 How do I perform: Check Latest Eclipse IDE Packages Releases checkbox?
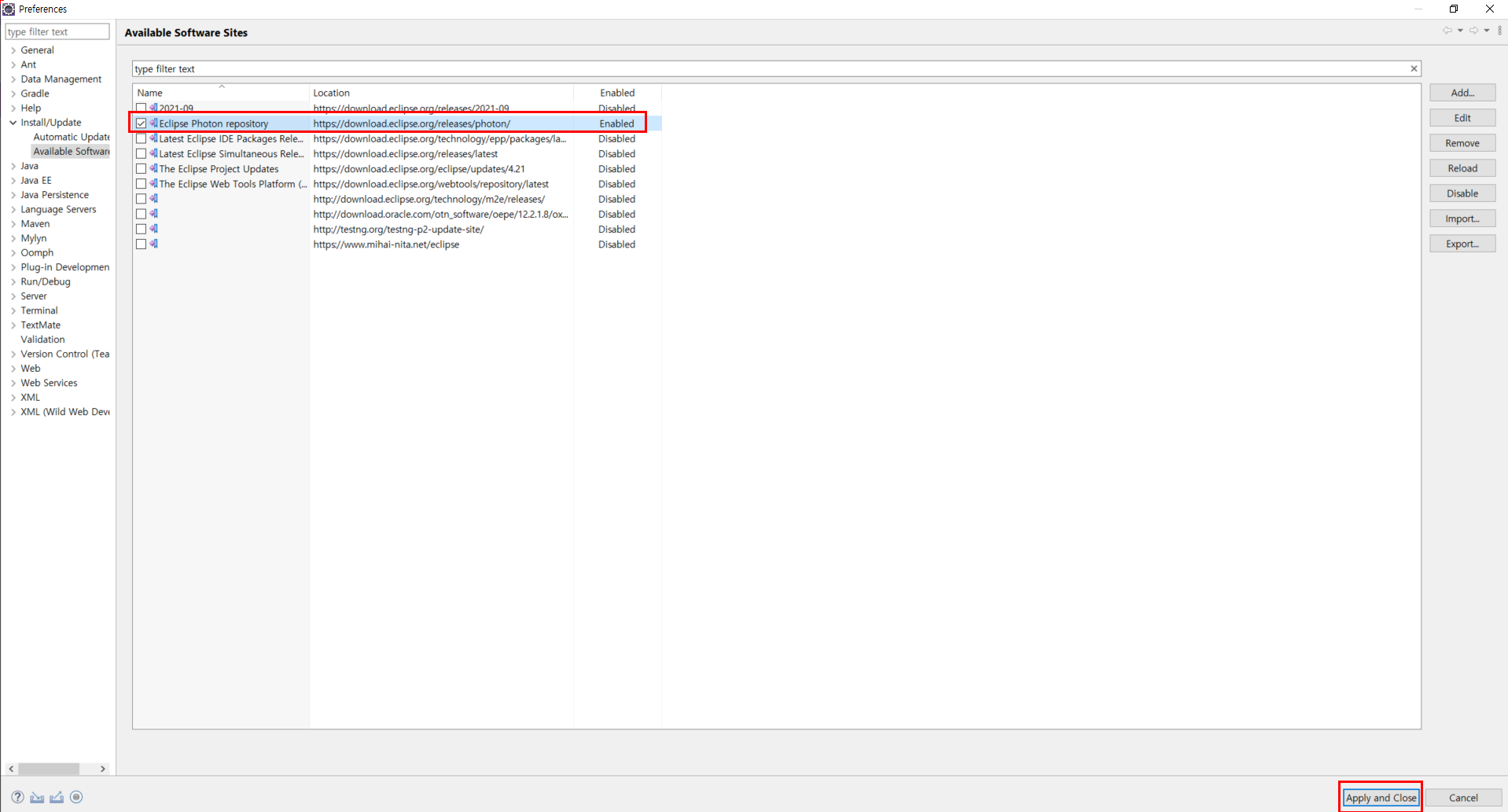[x=141, y=138]
